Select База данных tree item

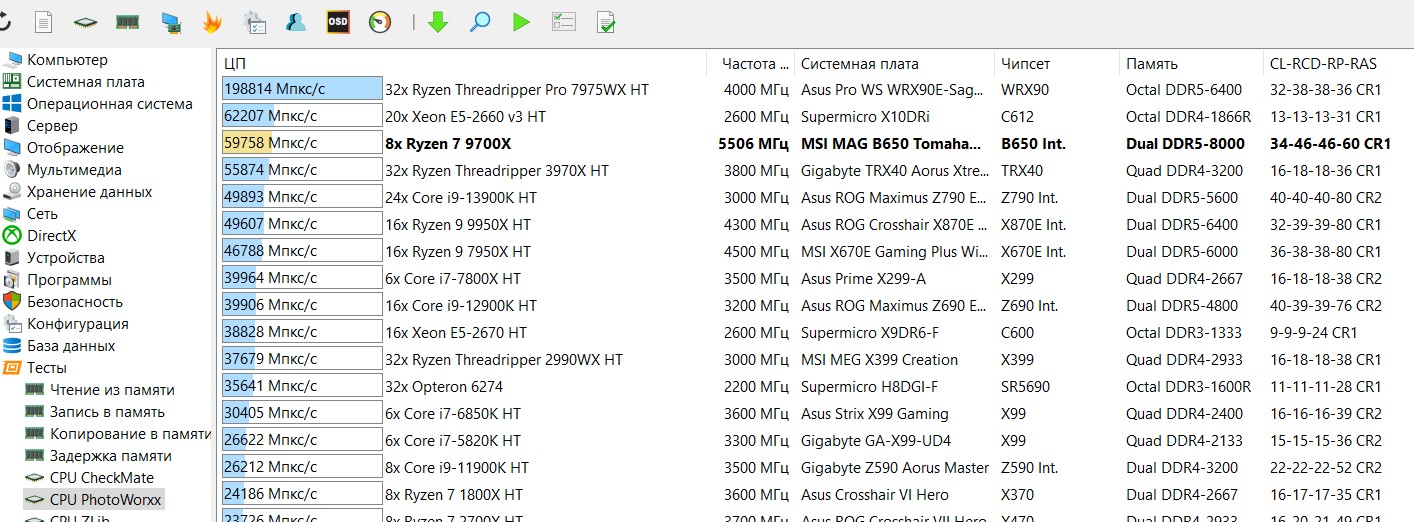[70, 346]
